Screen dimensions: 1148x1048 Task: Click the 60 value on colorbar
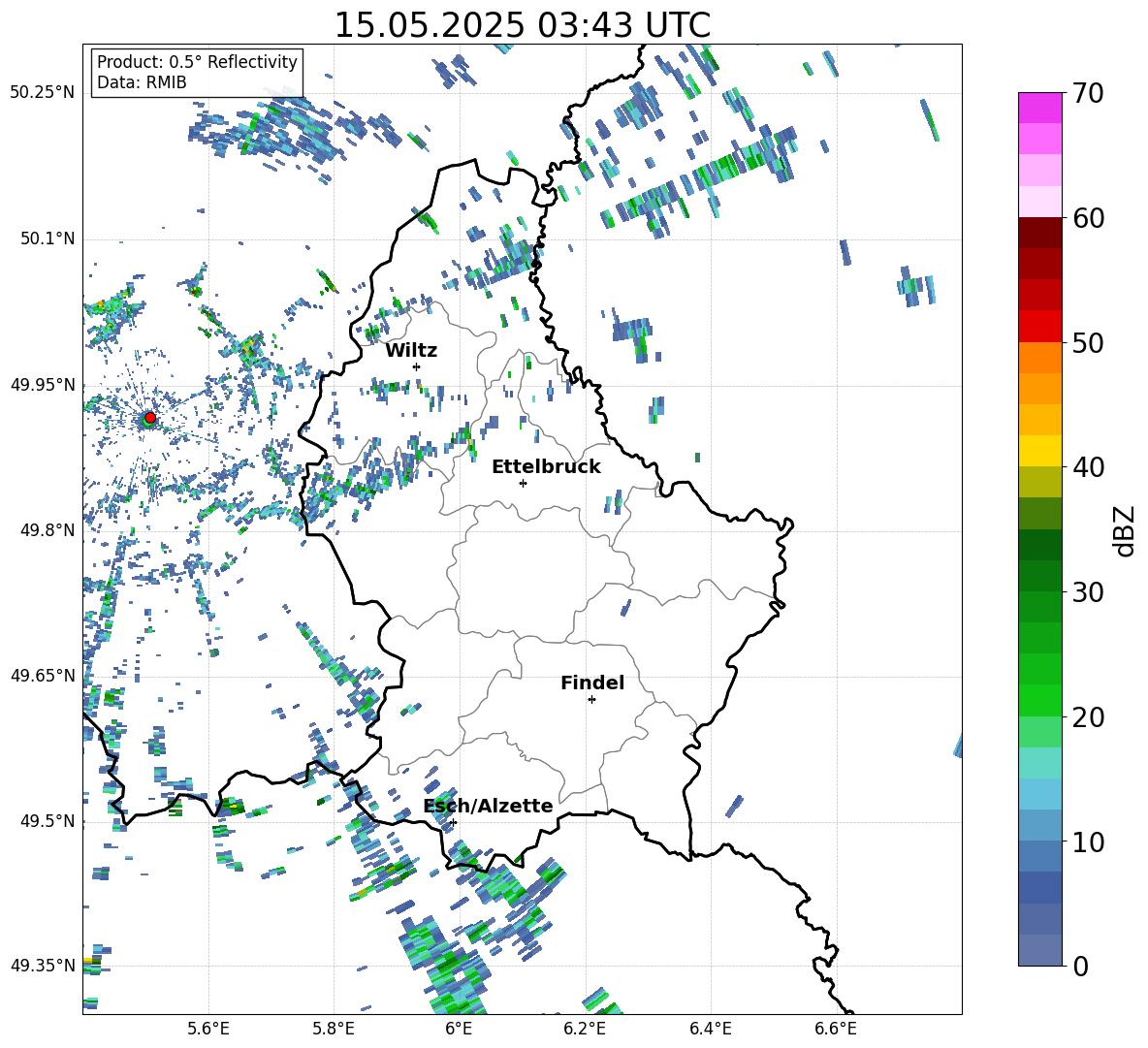pyautogui.click(x=1089, y=218)
